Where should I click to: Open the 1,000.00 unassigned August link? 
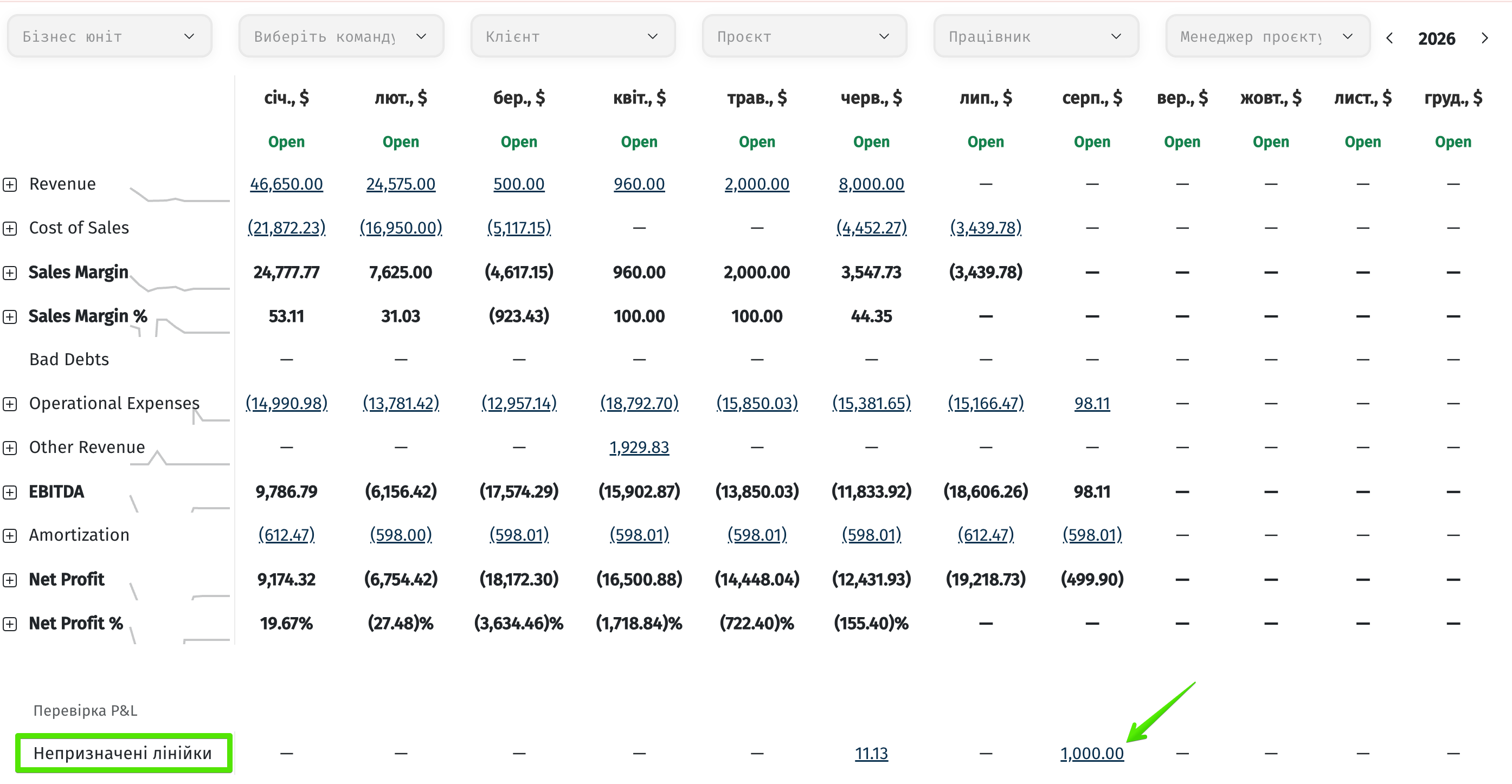click(1092, 754)
